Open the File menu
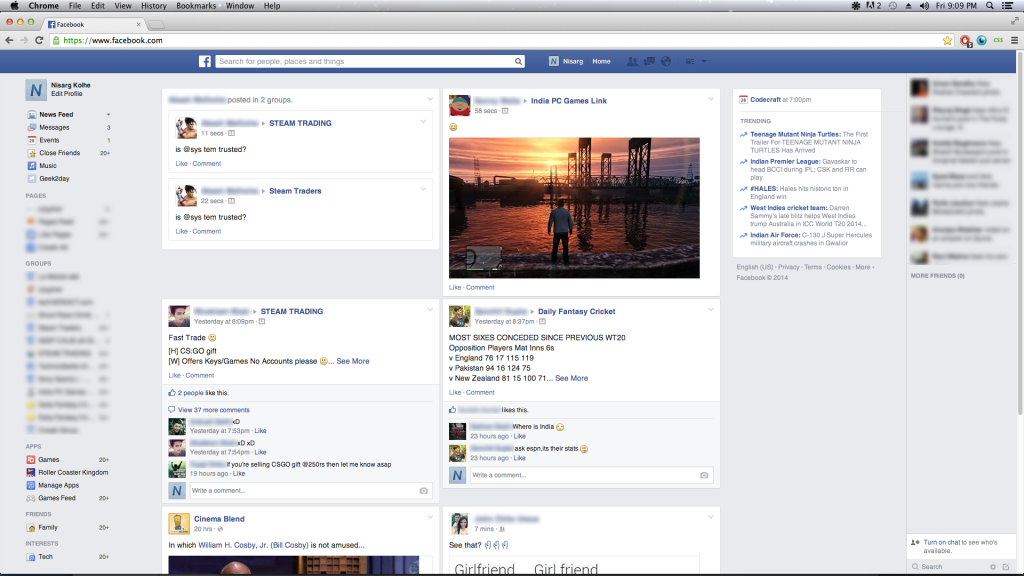Image resolution: width=1024 pixels, height=576 pixels. click(x=75, y=6)
